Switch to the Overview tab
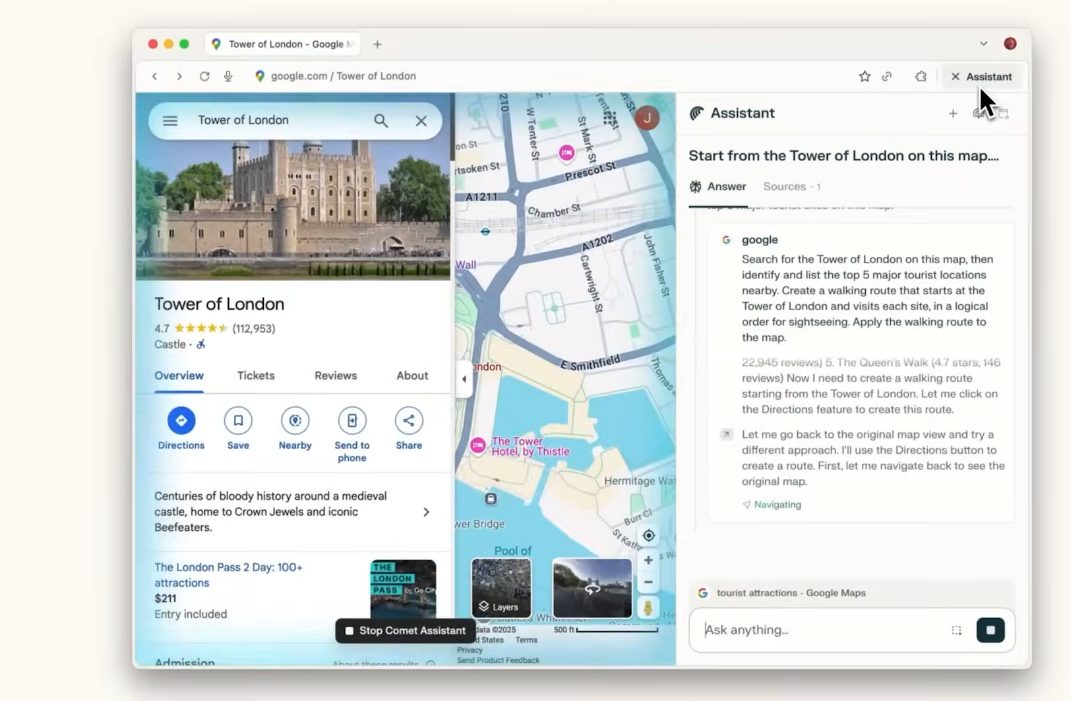 179,376
